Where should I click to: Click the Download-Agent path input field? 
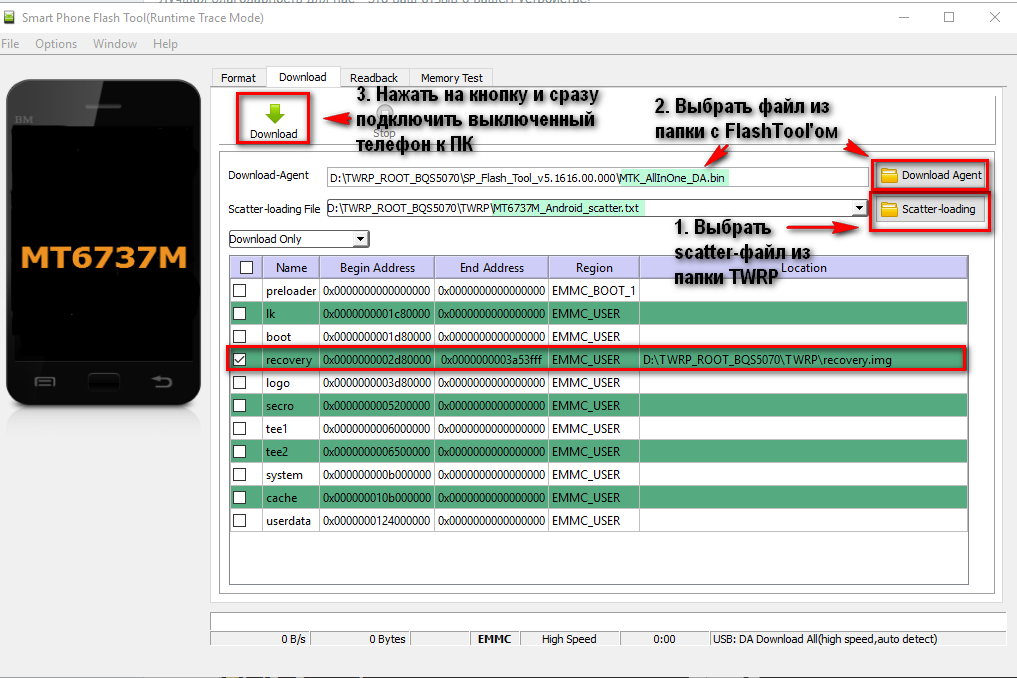pyautogui.click(x=597, y=177)
